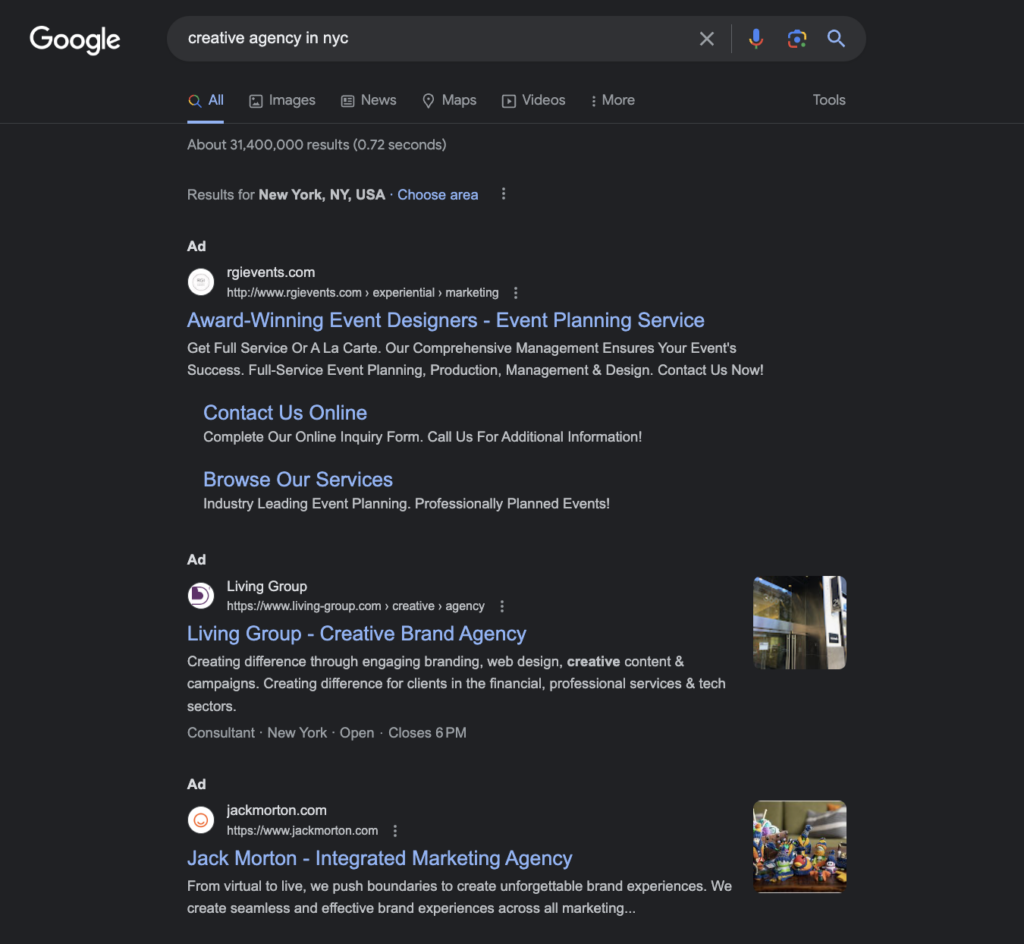Open three-dot menu beside living-group.com URL
Screen dimensions: 1024x944
pyautogui.click(x=502, y=606)
